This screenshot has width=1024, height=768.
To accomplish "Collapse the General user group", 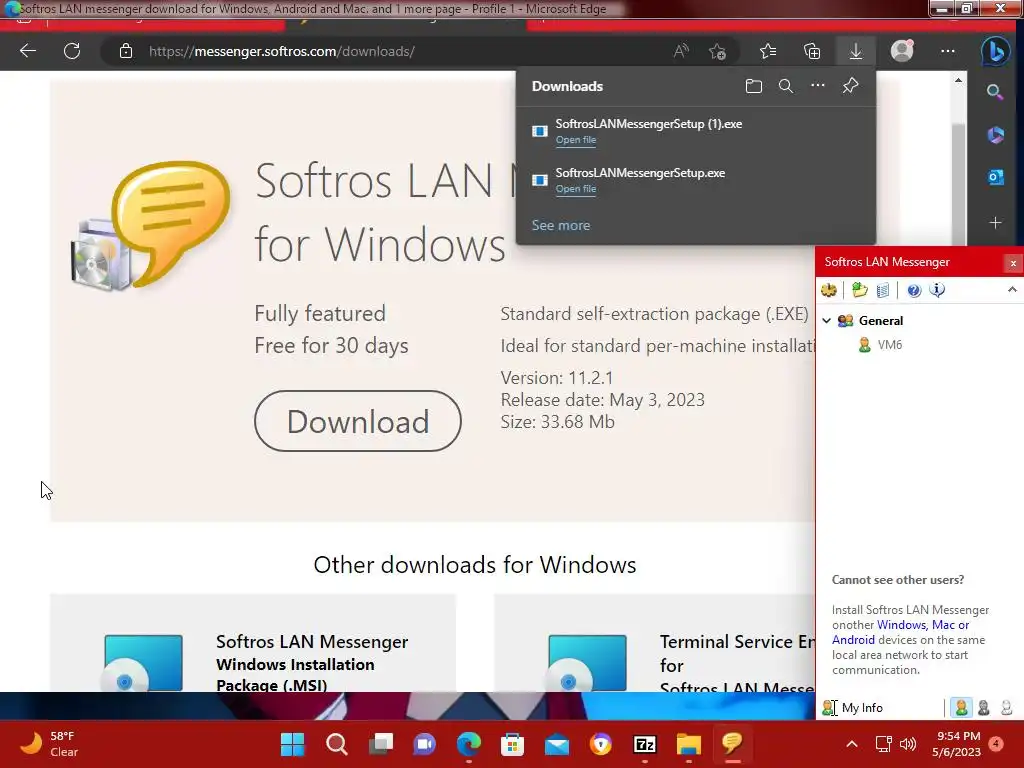I will click(x=827, y=321).
